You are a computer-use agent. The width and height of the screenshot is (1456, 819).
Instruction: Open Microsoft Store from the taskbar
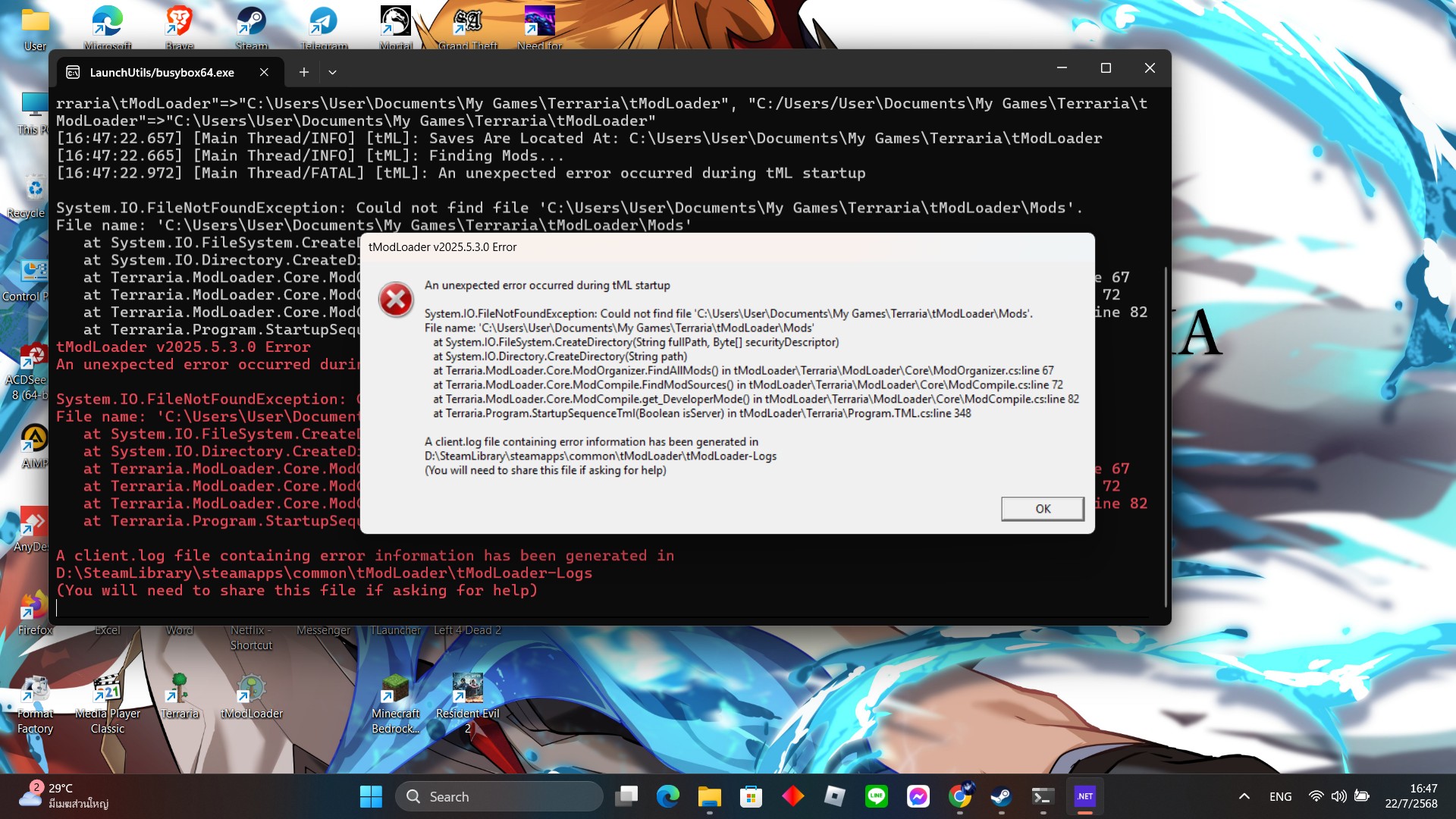pos(752,796)
